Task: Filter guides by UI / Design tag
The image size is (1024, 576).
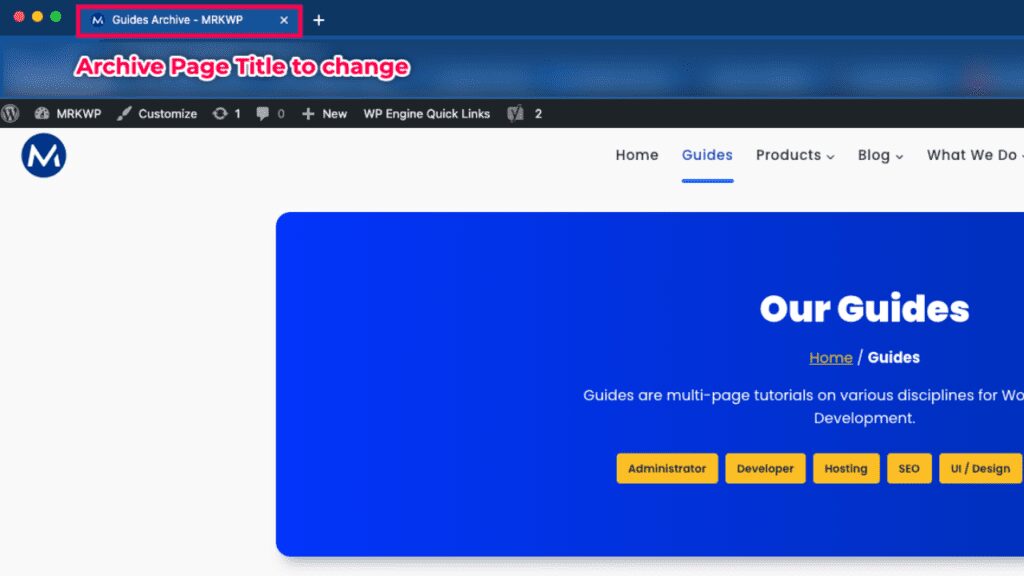Action: (980, 468)
